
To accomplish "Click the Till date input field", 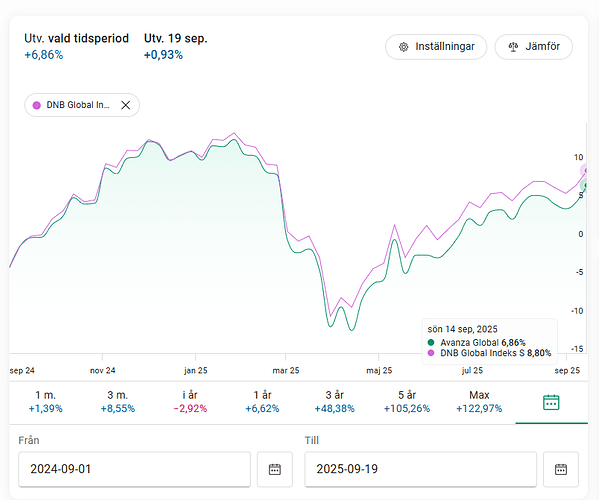I will 421,469.
